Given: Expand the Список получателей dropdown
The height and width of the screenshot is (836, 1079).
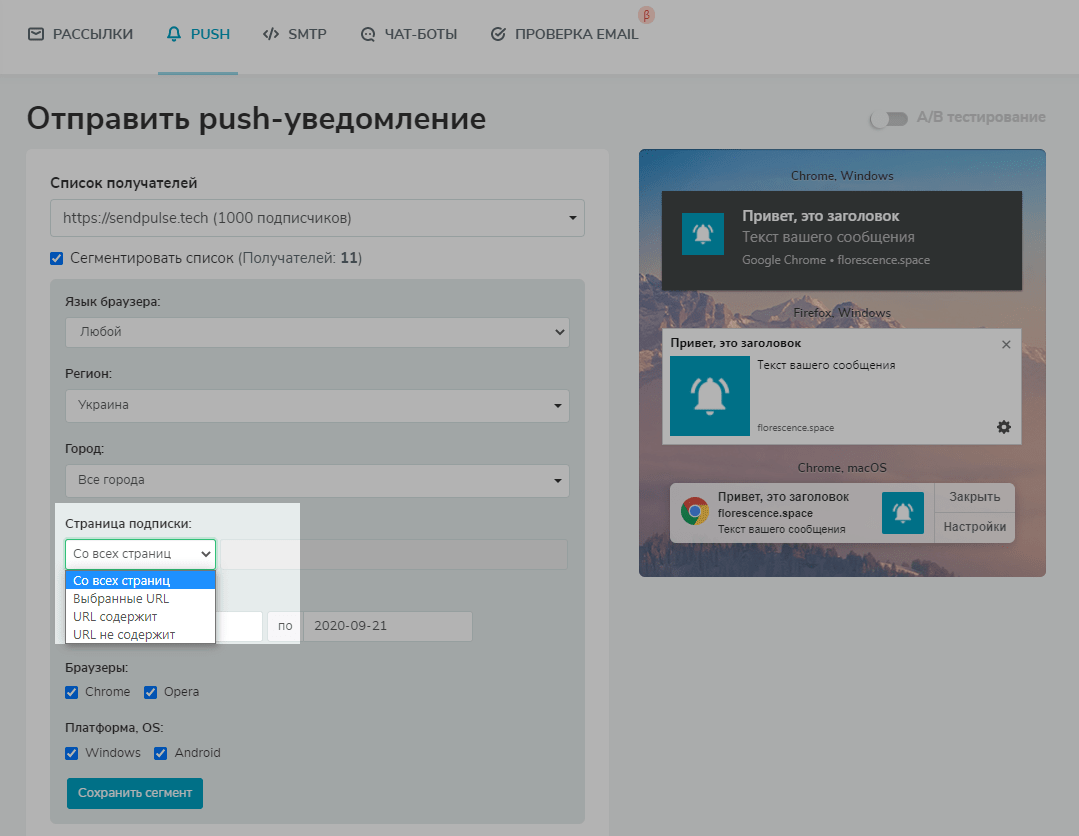Looking at the screenshot, I should click(317, 217).
